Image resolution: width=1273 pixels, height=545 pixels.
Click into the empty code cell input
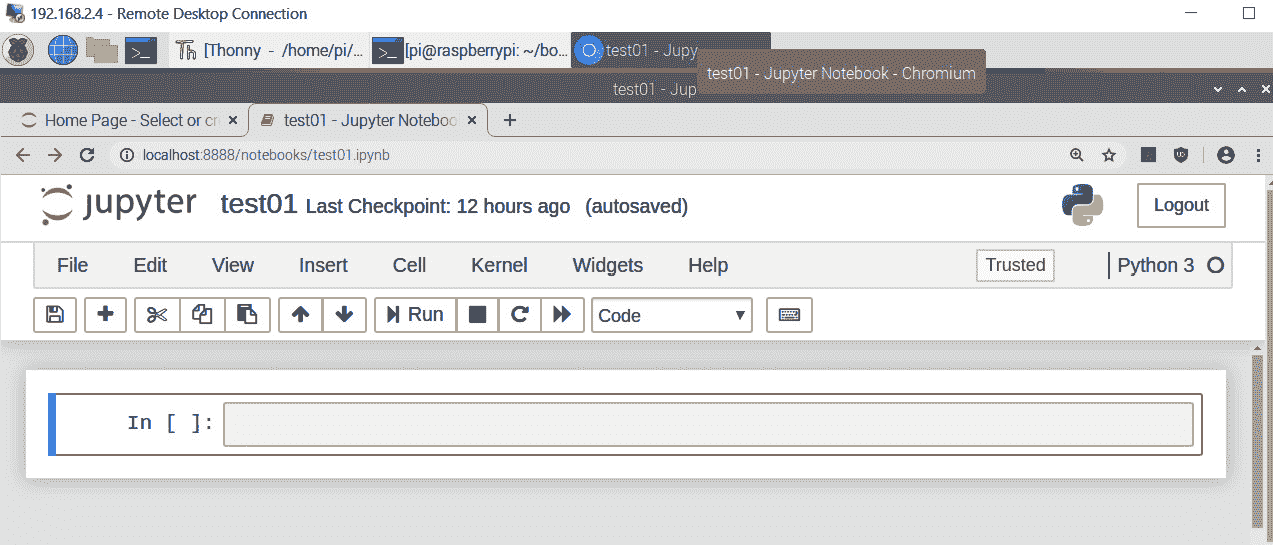click(708, 424)
